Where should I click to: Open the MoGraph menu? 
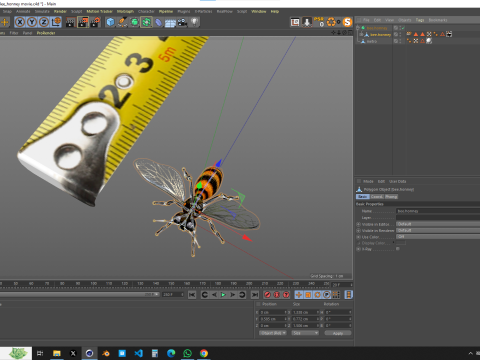[x=125, y=11]
